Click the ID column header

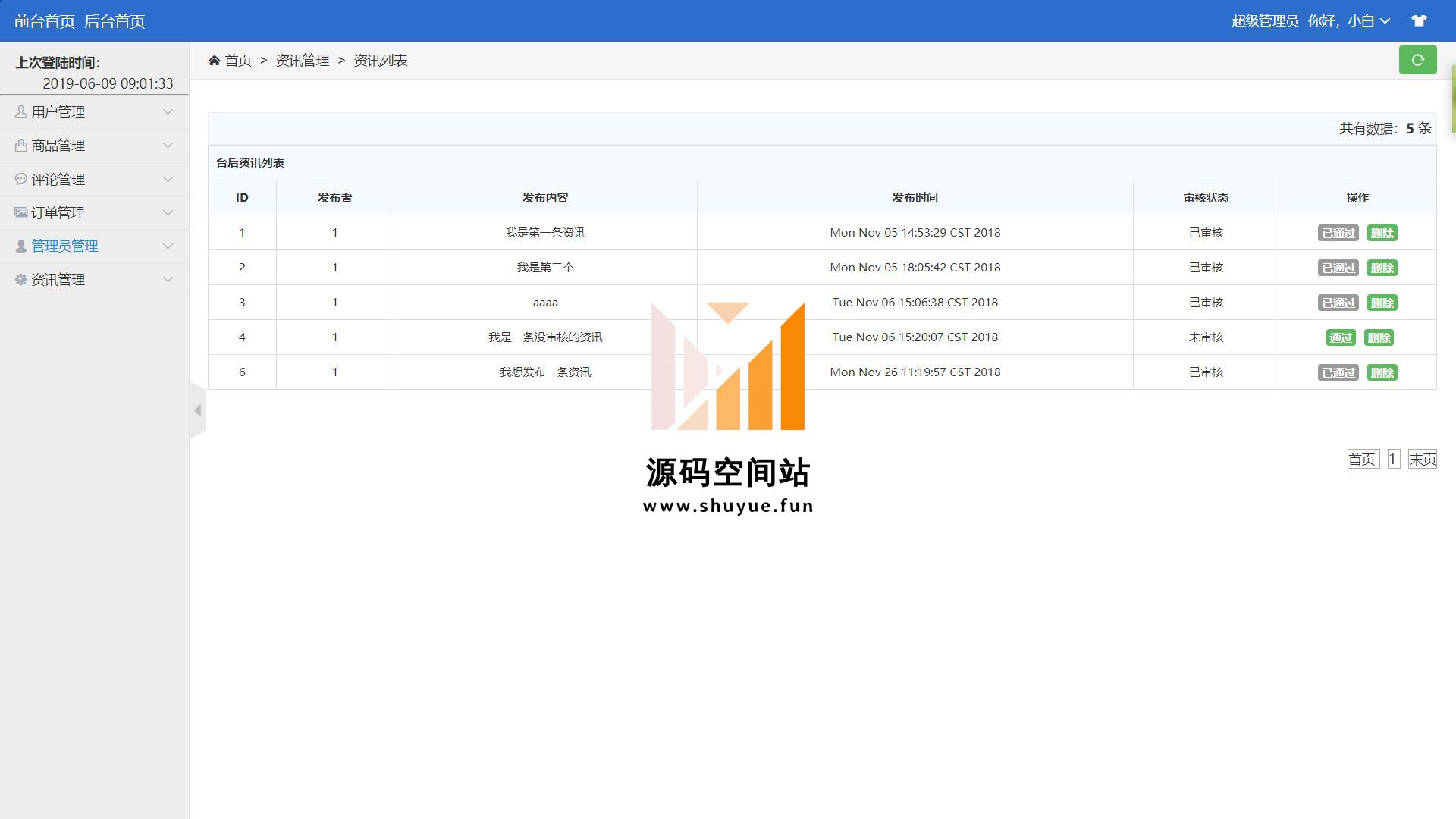pos(242,197)
